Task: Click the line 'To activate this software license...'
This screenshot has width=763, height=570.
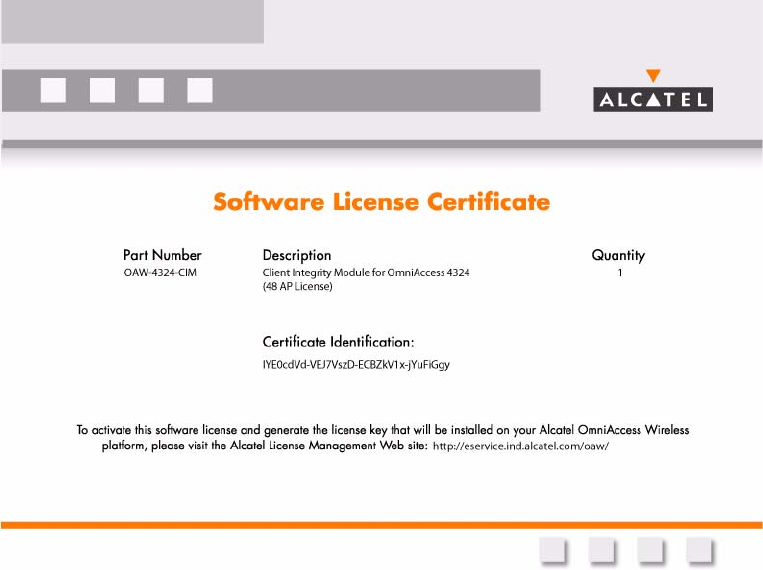Action: 382,430
